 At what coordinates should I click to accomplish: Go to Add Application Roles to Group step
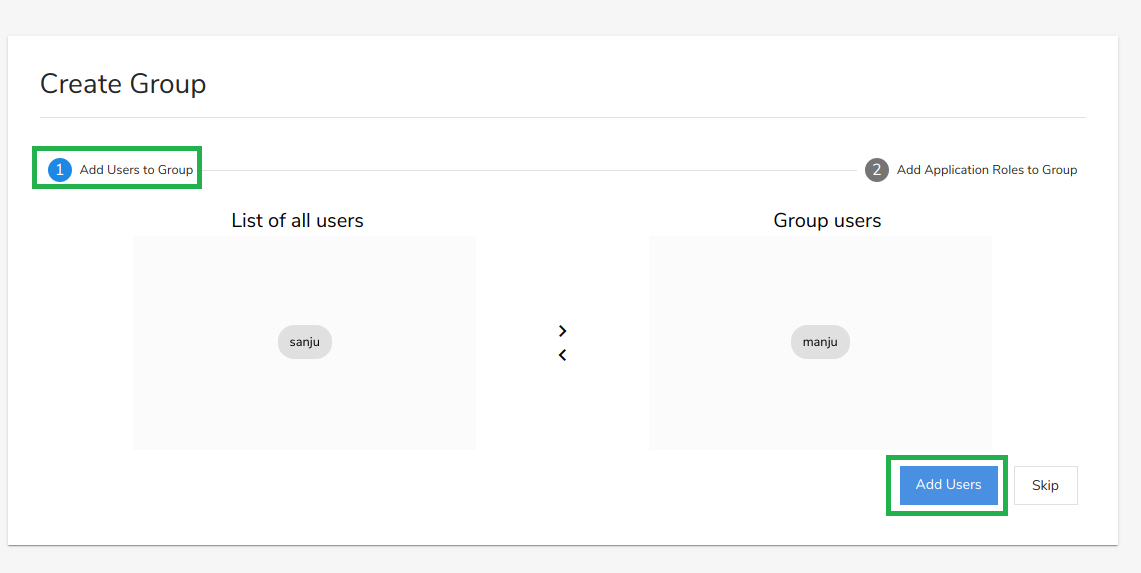click(x=986, y=170)
